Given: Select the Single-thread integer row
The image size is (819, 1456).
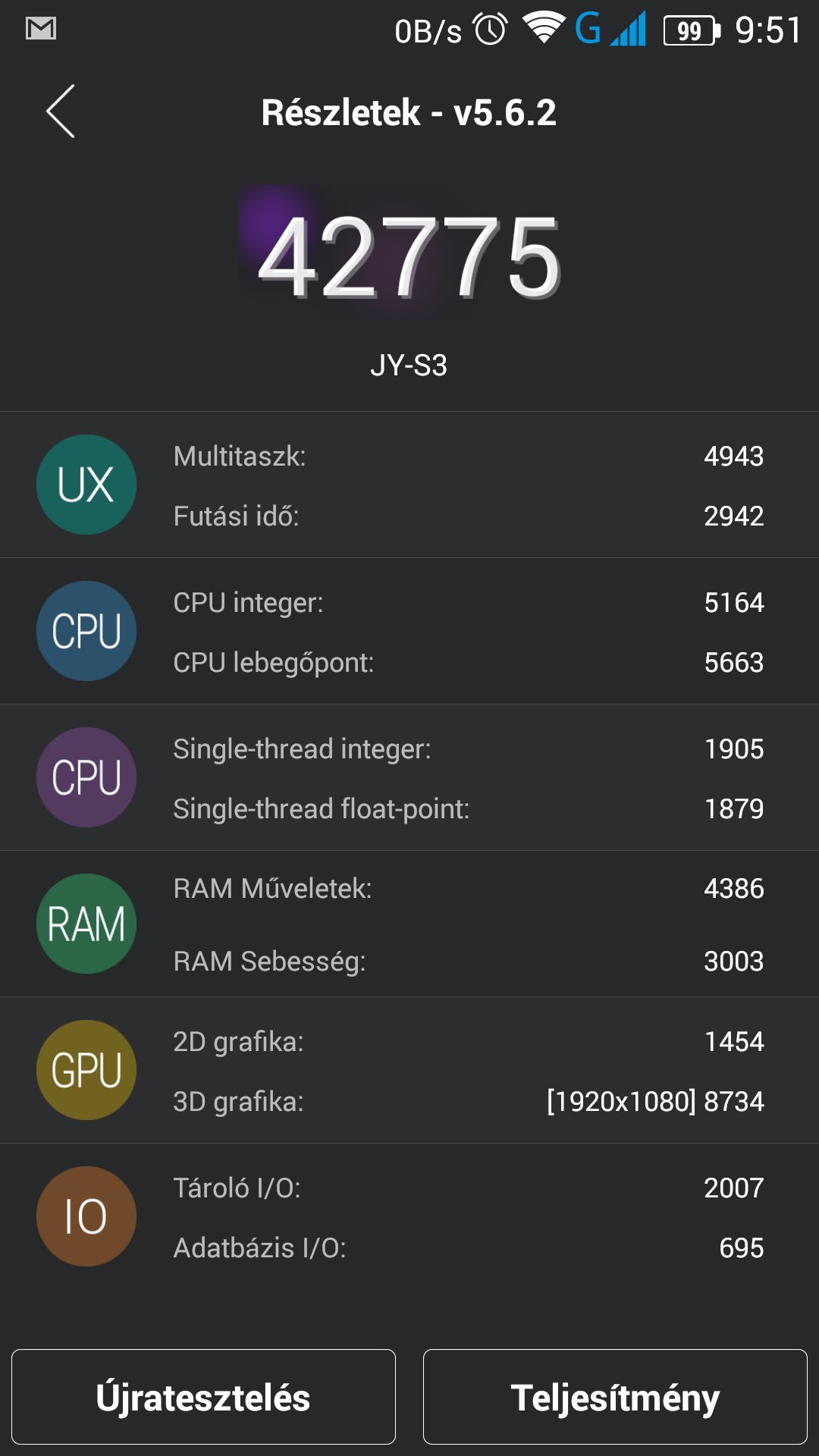Looking at the screenshot, I should click(469, 748).
